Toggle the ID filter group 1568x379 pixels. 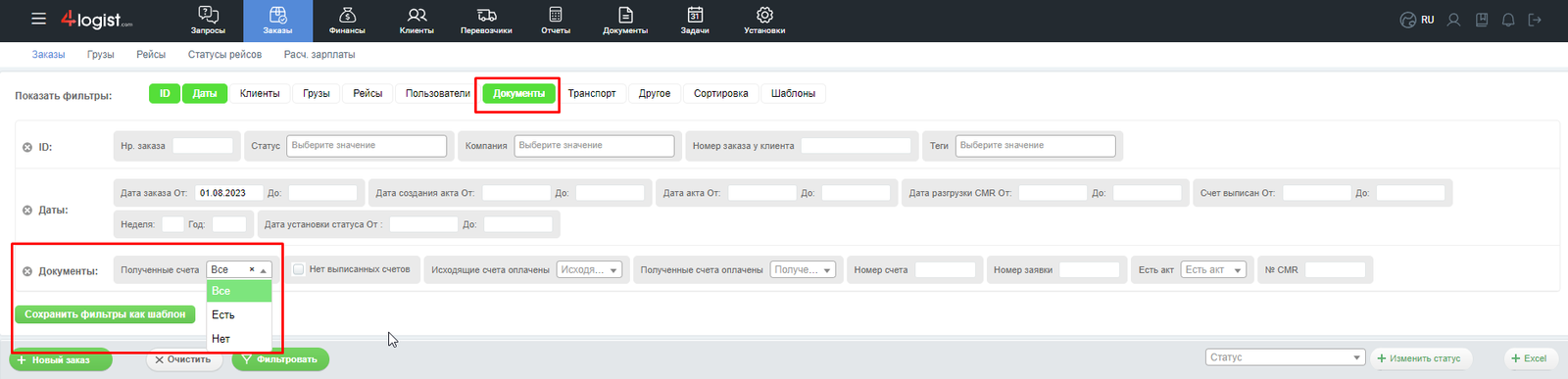click(x=165, y=93)
